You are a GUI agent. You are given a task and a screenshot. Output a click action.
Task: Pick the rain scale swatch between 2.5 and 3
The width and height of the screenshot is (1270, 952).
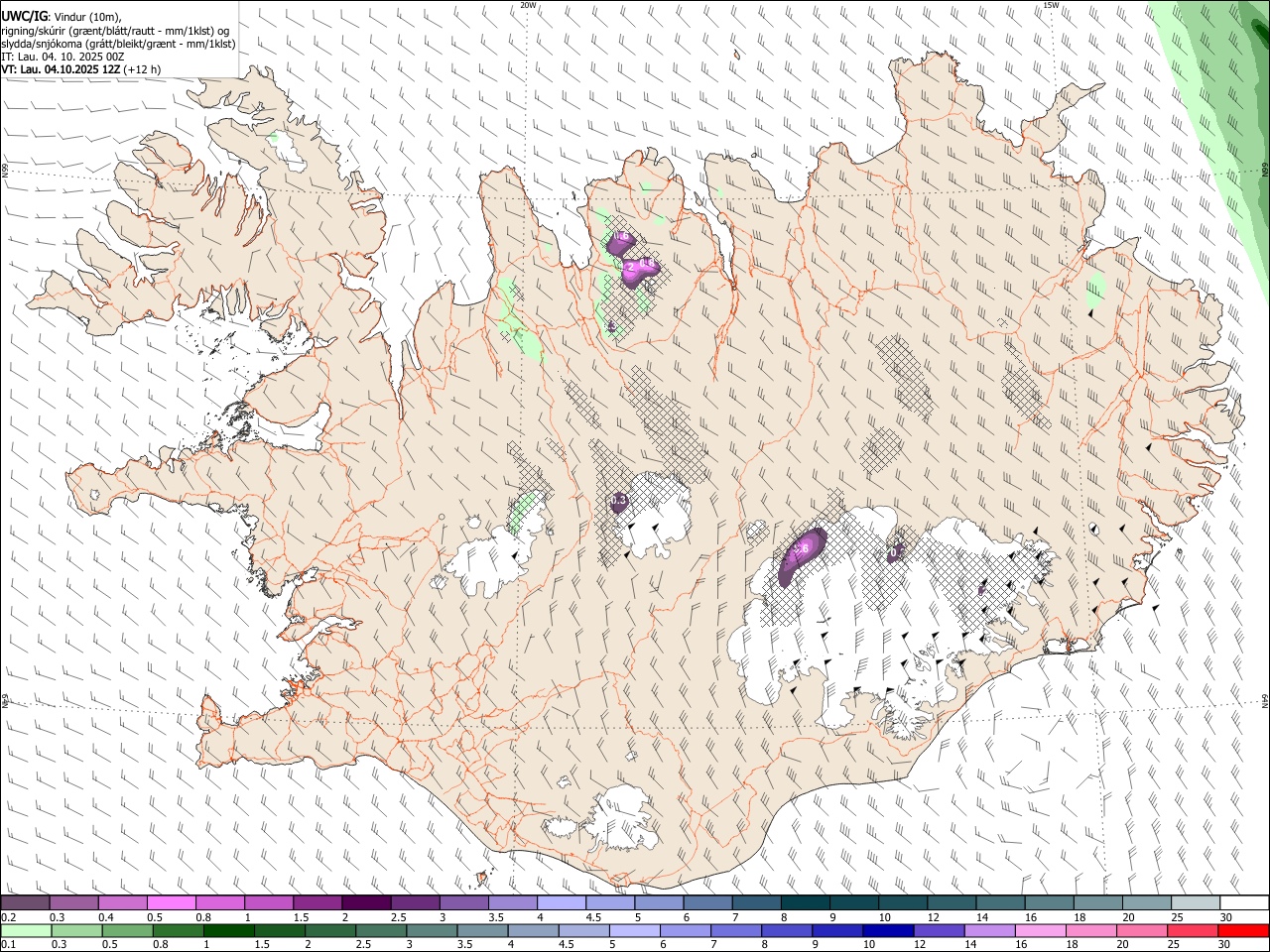(x=381, y=931)
